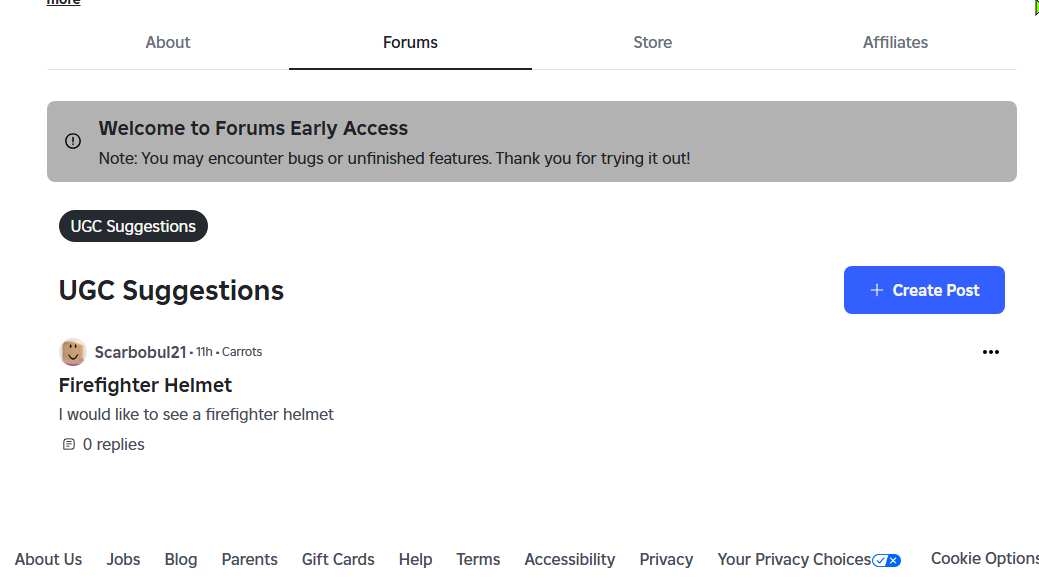The height and width of the screenshot is (588, 1039).
Task: Open the Store tab
Action: coord(652,42)
